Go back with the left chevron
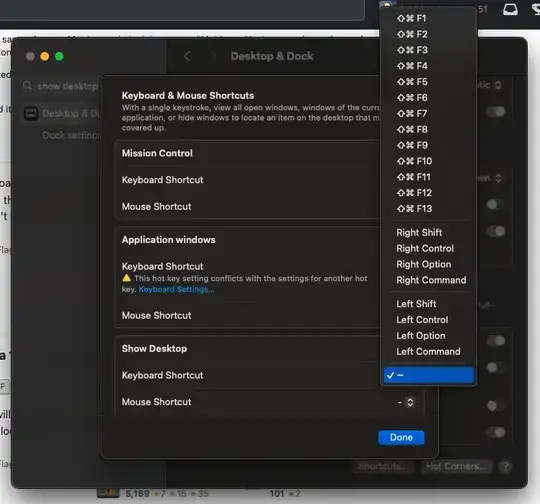Image resolution: width=540 pixels, height=504 pixels. [187, 56]
